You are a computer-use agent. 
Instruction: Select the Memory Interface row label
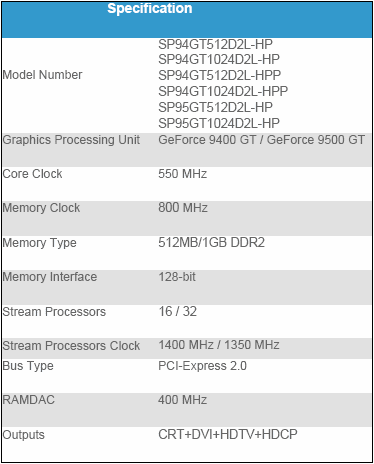click(50, 277)
